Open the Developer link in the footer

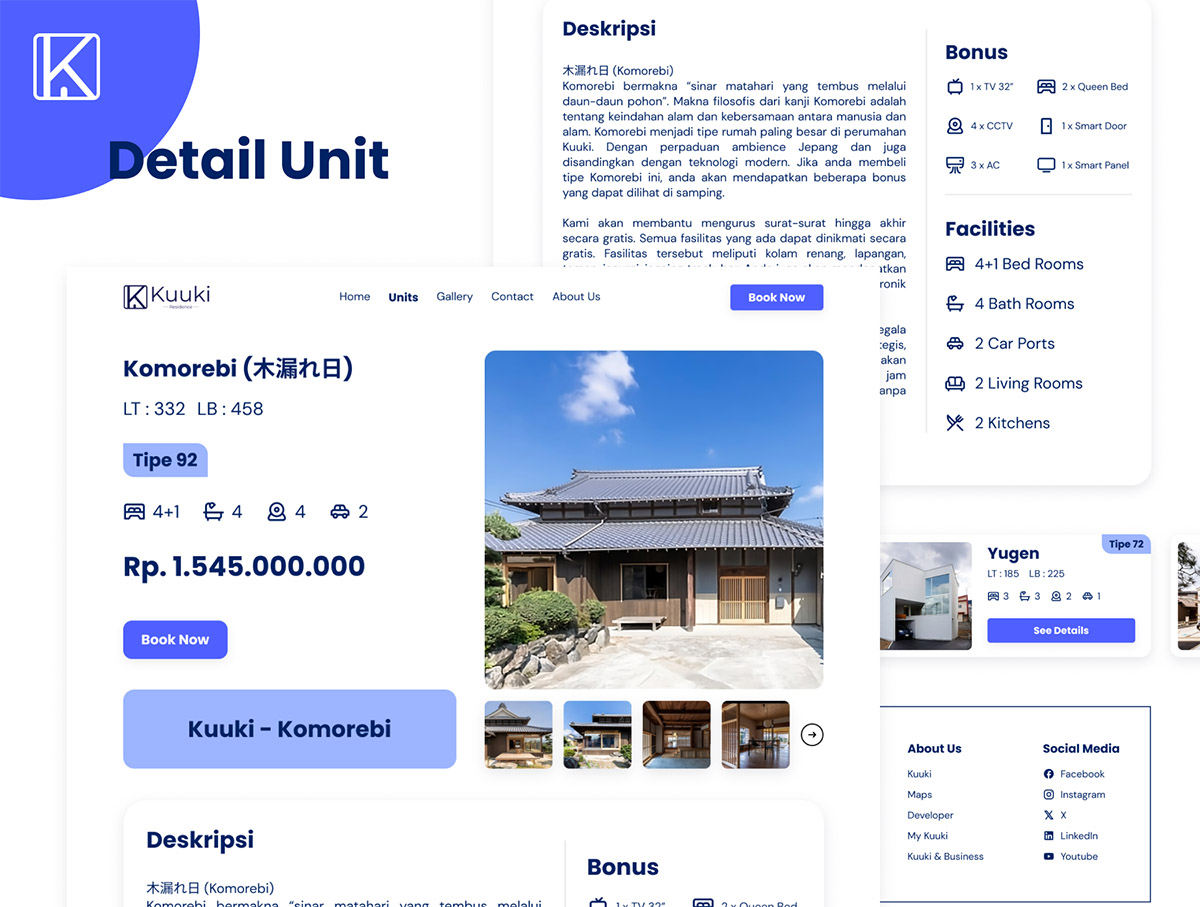[930, 816]
